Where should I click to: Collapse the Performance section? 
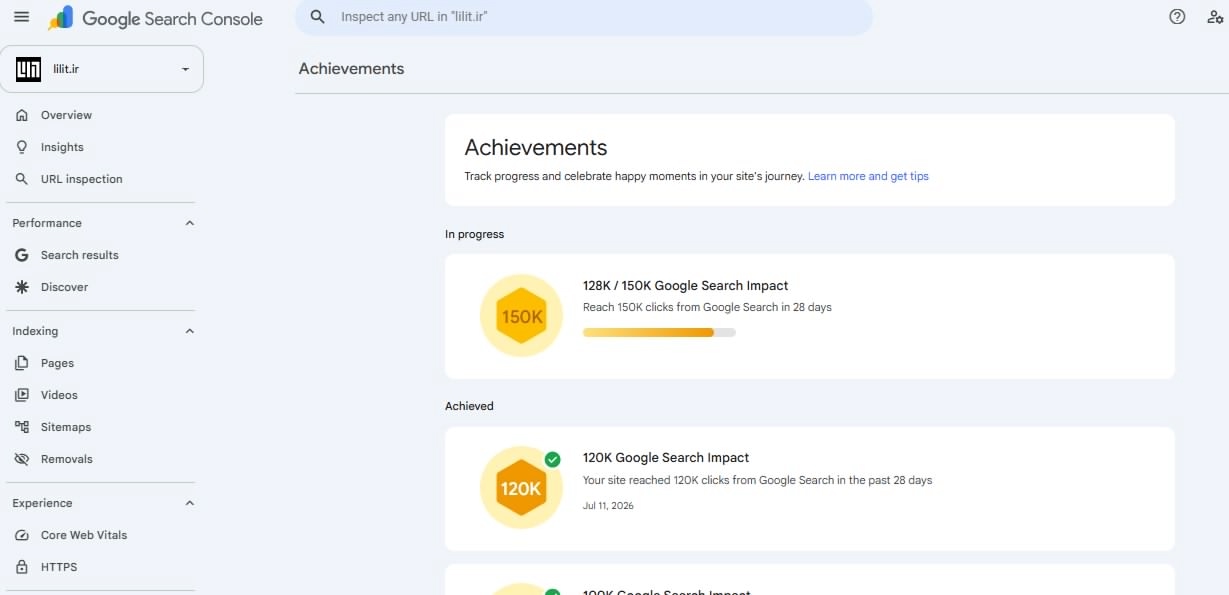coord(190,223)
